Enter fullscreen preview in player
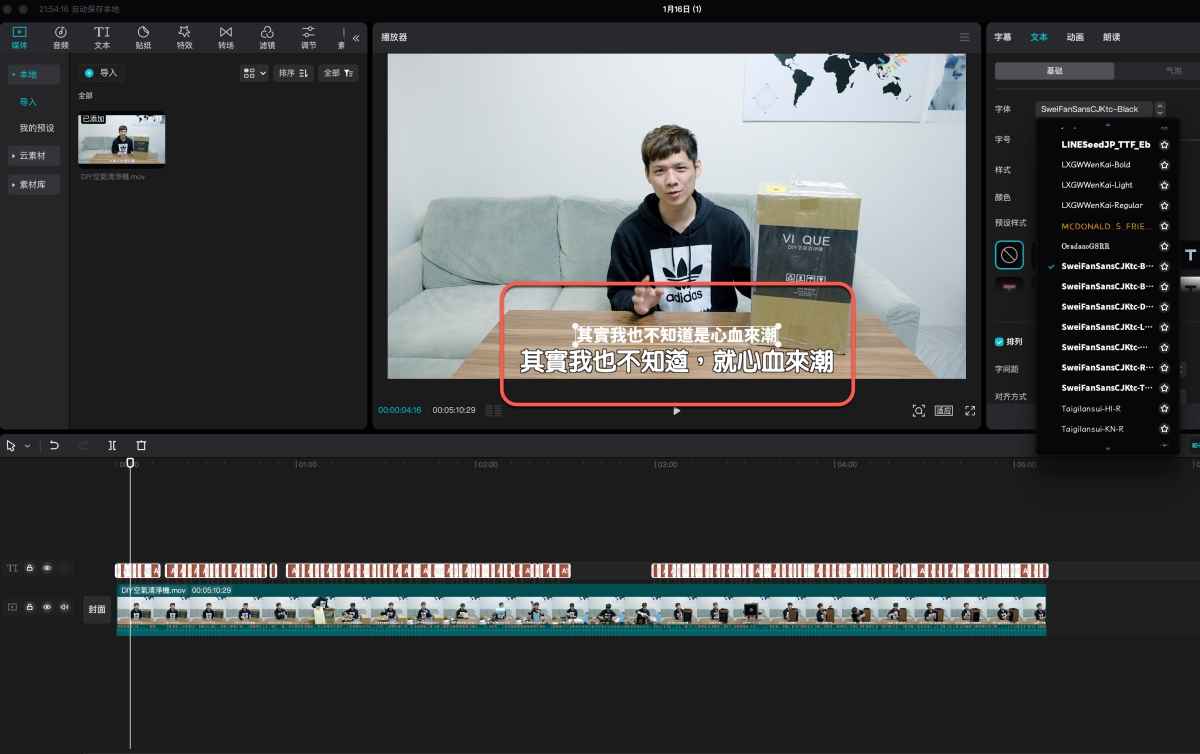This screenshot has height=754, width=1200. [x=970, y=410]
